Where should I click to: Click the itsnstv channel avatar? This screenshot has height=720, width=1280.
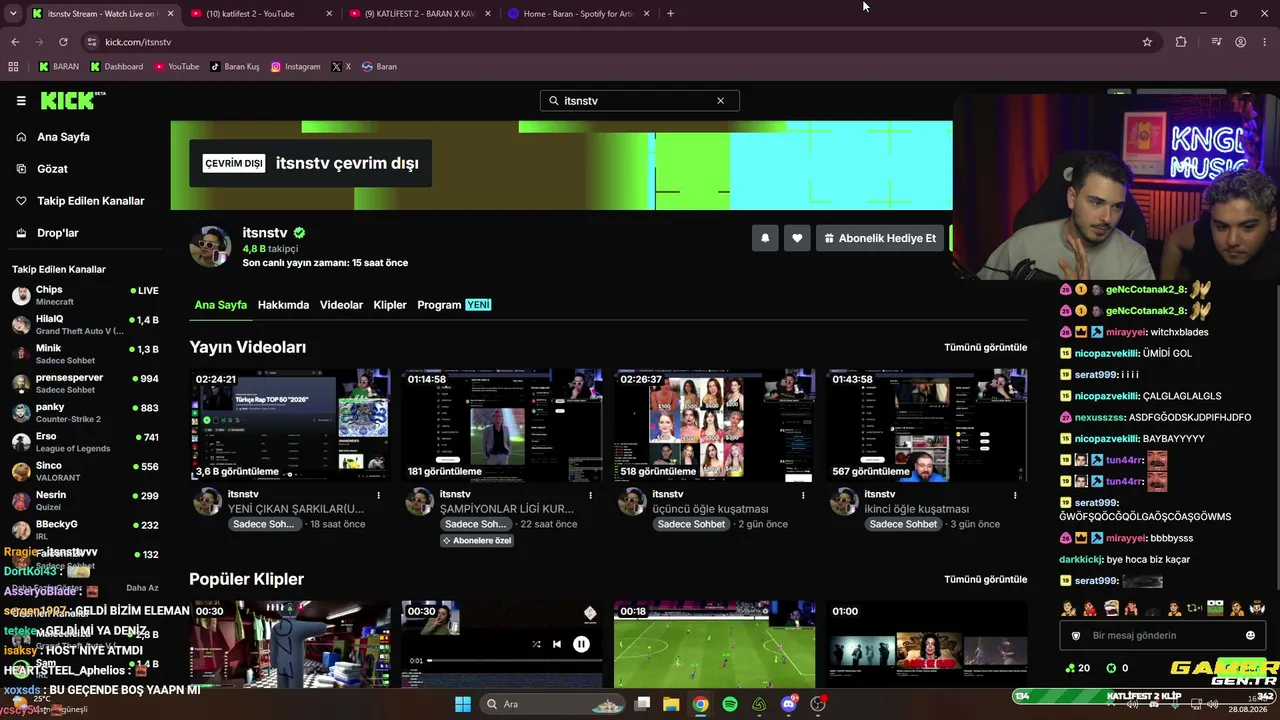click(210, 247)
